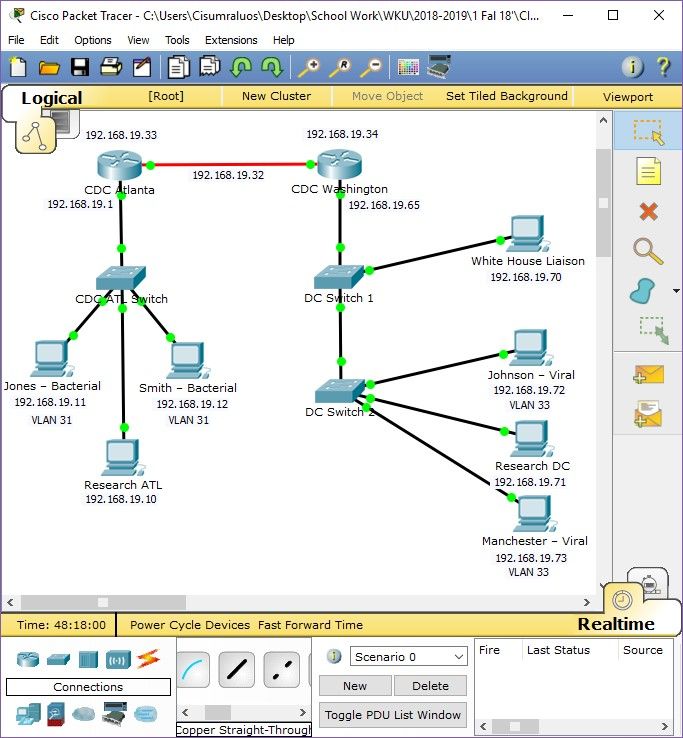The height and width of the screenshot is (738, 683).
Task: Click the New file icon
Action: click(x=18, y=67)
